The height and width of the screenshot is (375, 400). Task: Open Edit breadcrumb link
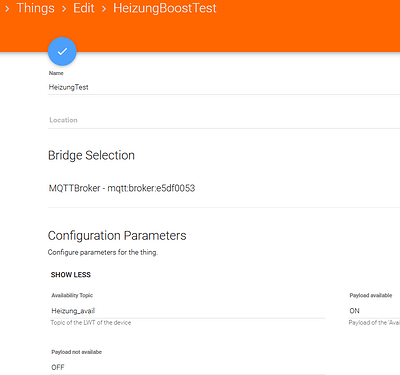[x=84, y=8]
